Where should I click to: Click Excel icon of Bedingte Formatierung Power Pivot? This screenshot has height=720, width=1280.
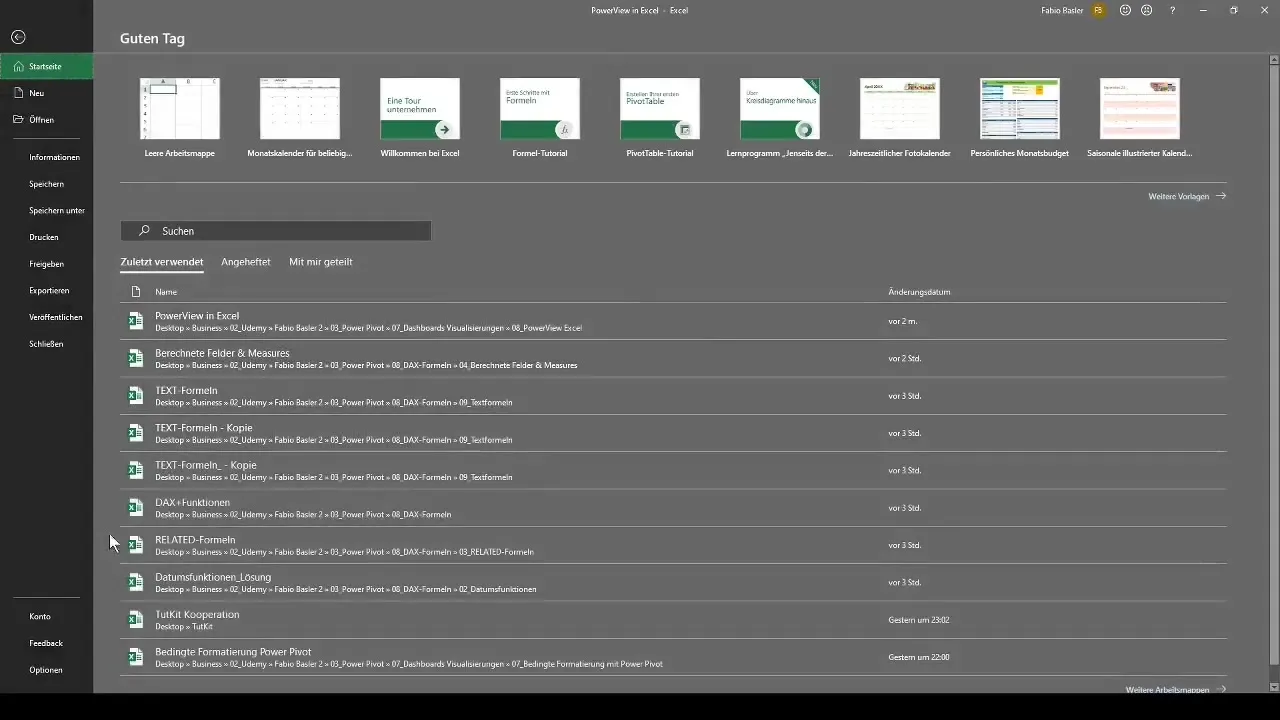[x=135, y=657]
